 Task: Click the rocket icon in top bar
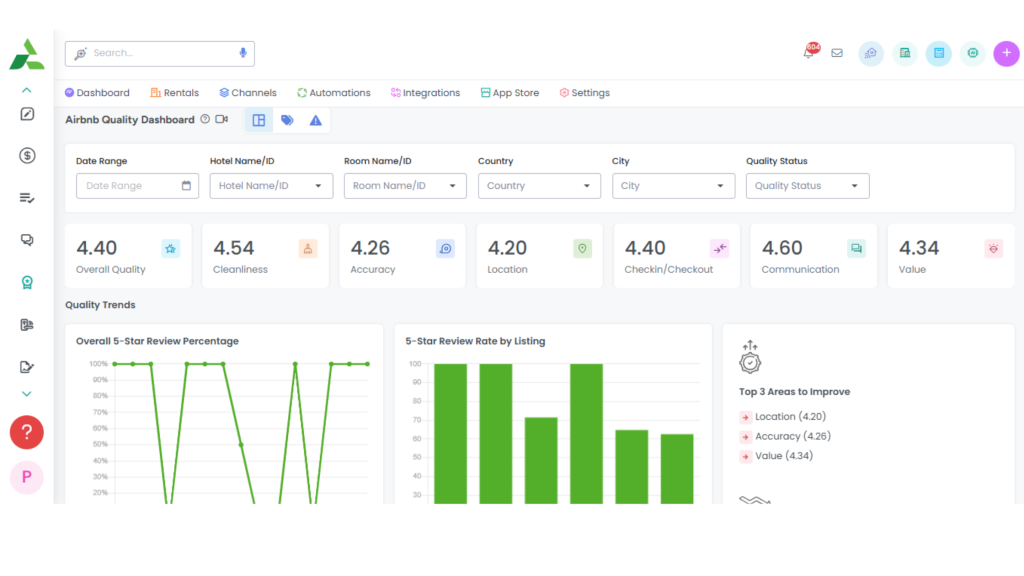click(871, 54)
